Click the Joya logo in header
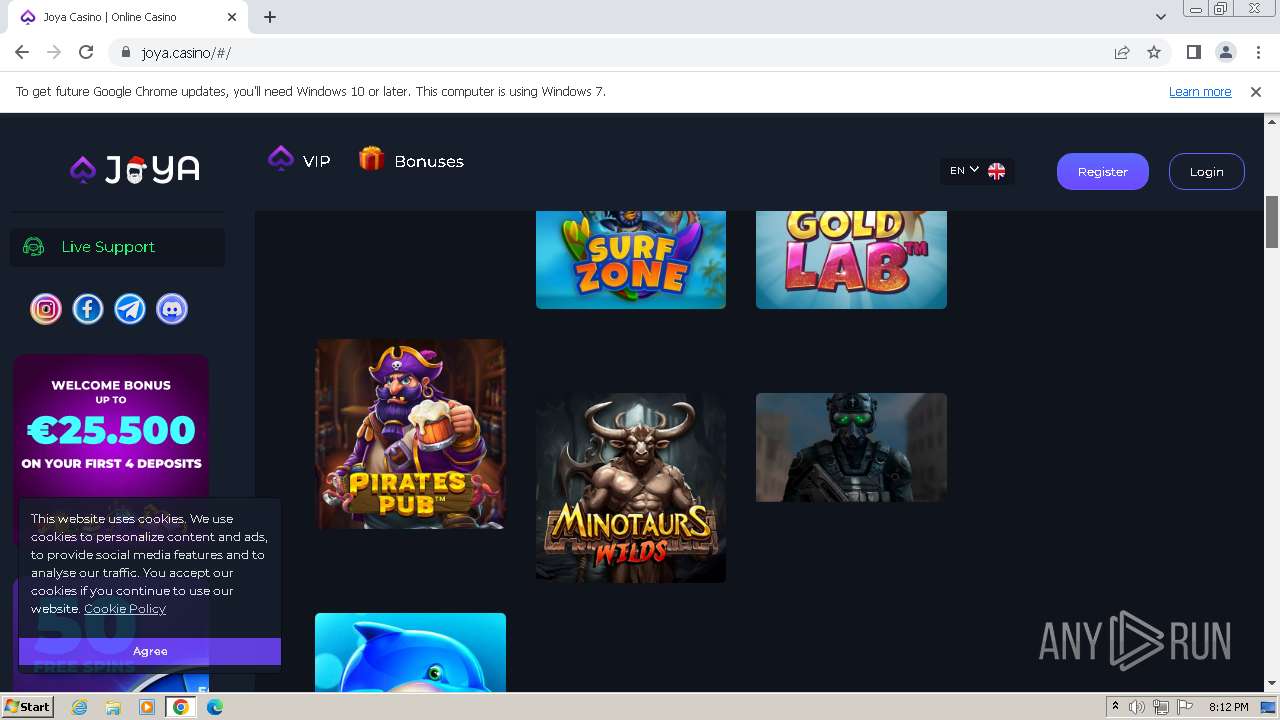The image size is (1280, 720). tap(135, 169)
